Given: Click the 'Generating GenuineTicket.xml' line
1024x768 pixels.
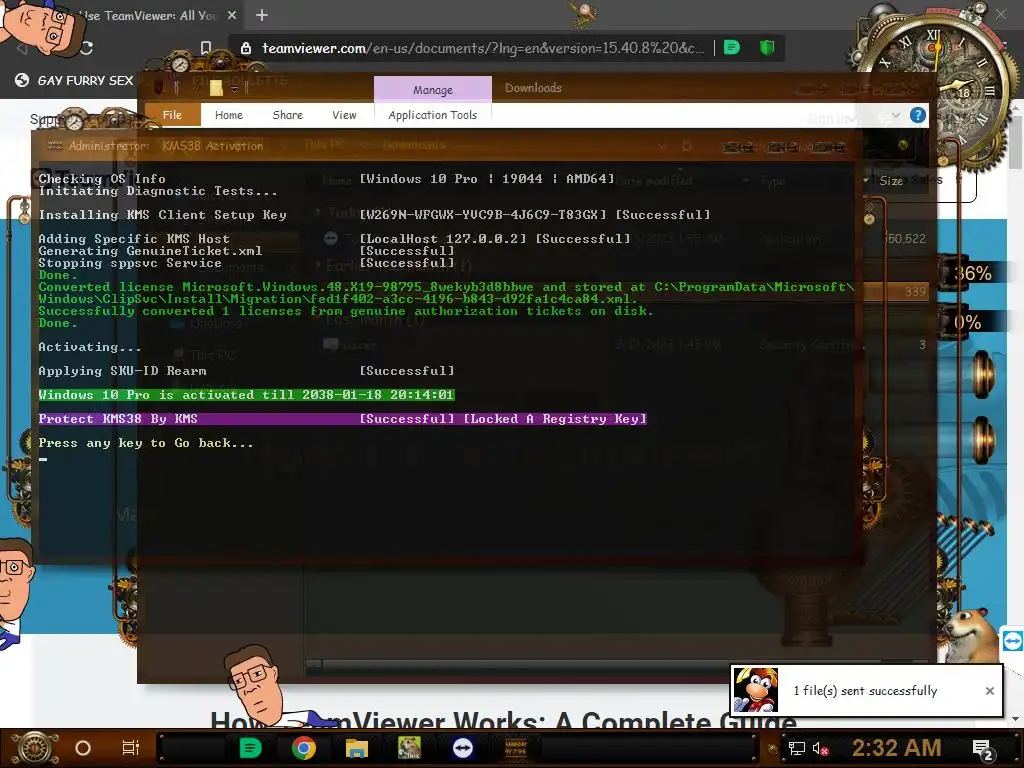Looking at the screenshot, I should [x=246, y=251].
